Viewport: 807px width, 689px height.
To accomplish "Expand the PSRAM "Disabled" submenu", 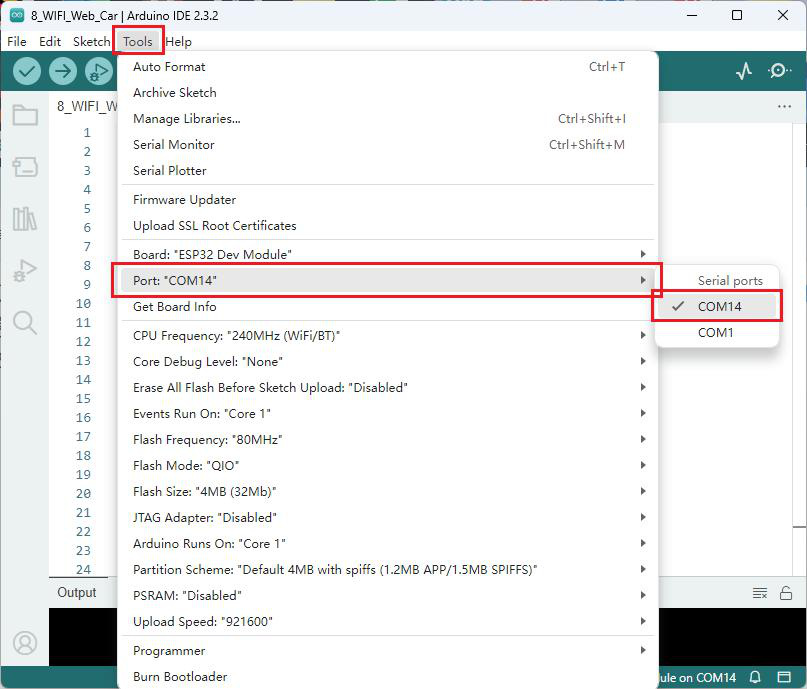I will tap(388, 595).
